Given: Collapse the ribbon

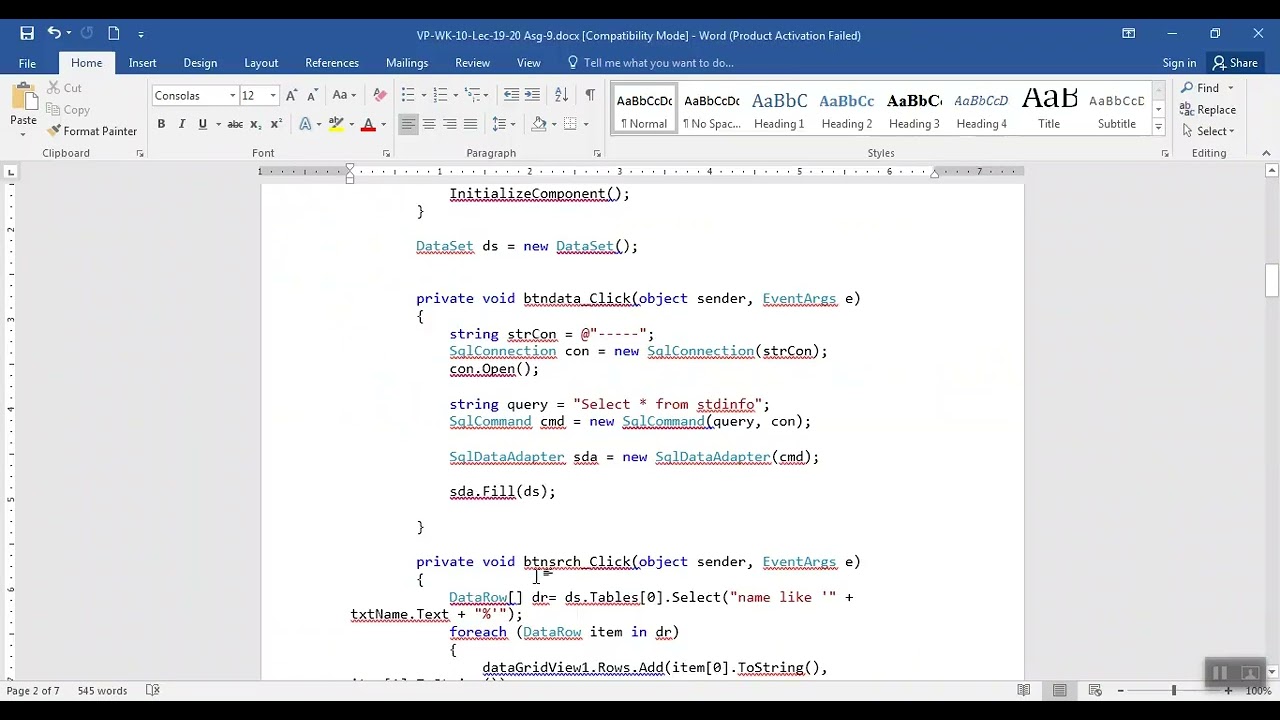Looking at the screenshot, I should tap(1267, 153).
